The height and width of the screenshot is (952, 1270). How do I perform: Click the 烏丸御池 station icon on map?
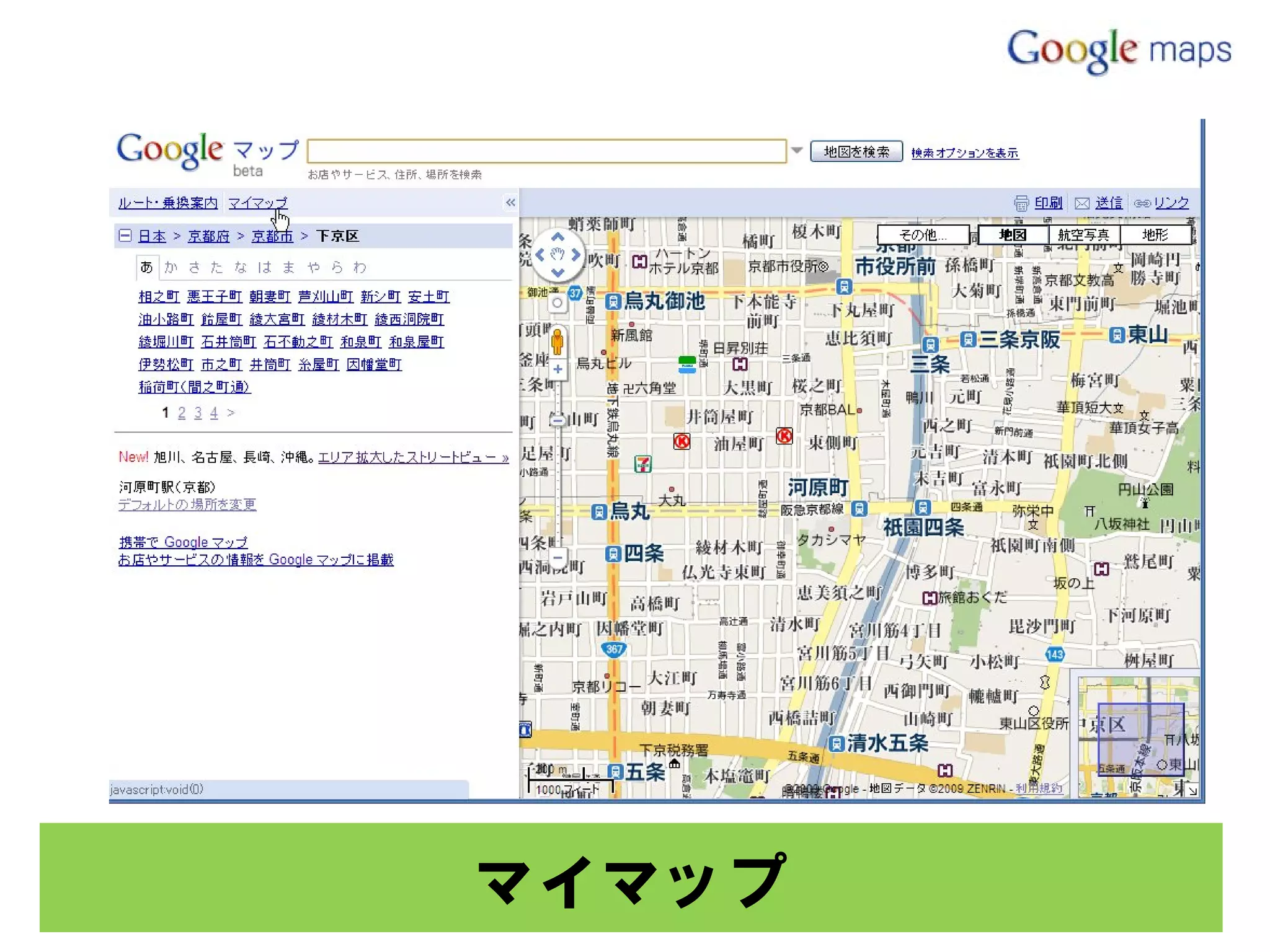coord(613,301)
